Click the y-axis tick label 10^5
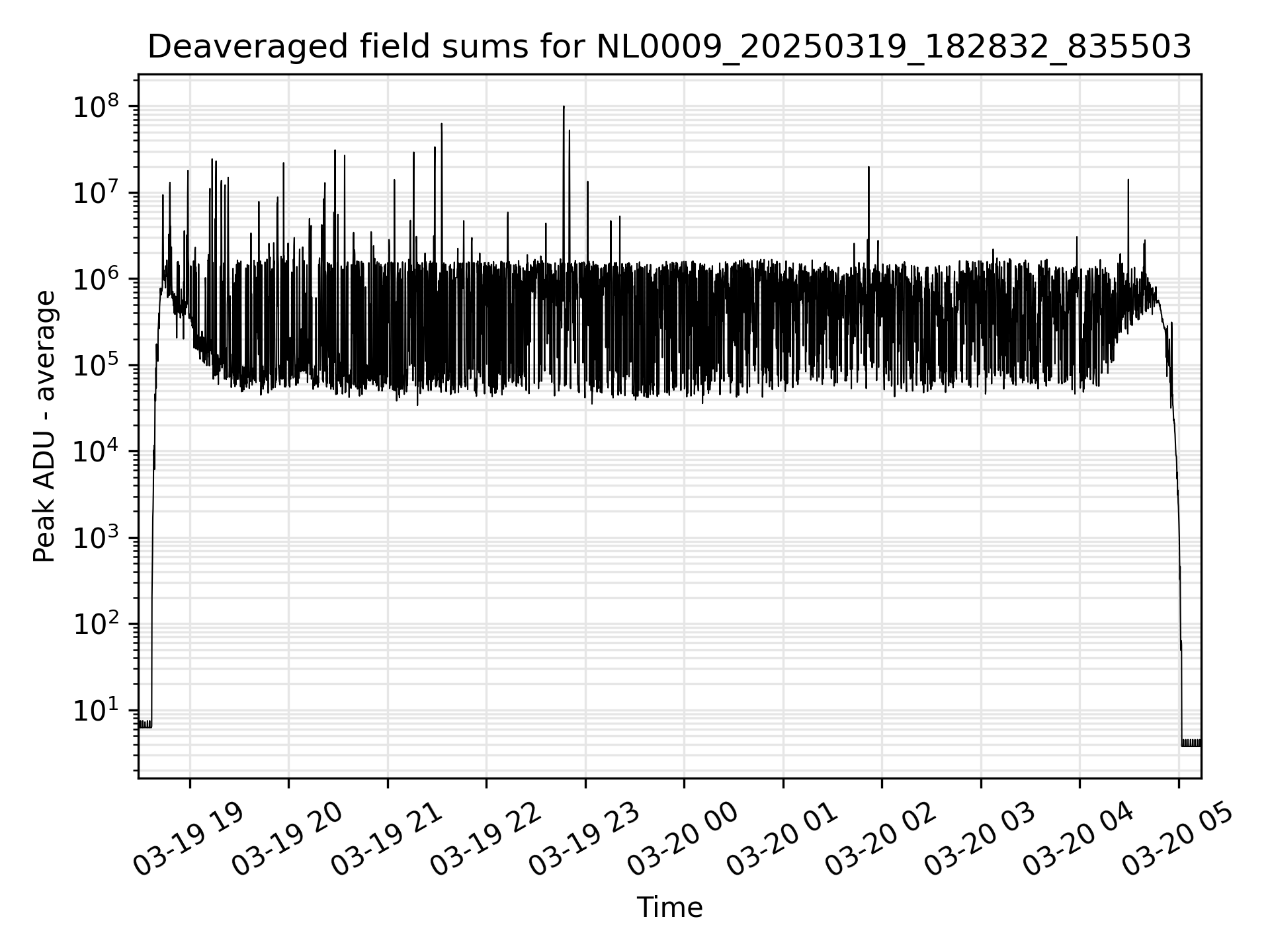Image resolution: width=1270 pixels, height=952 pixels. pyautogui.click(x=96, y=365)
